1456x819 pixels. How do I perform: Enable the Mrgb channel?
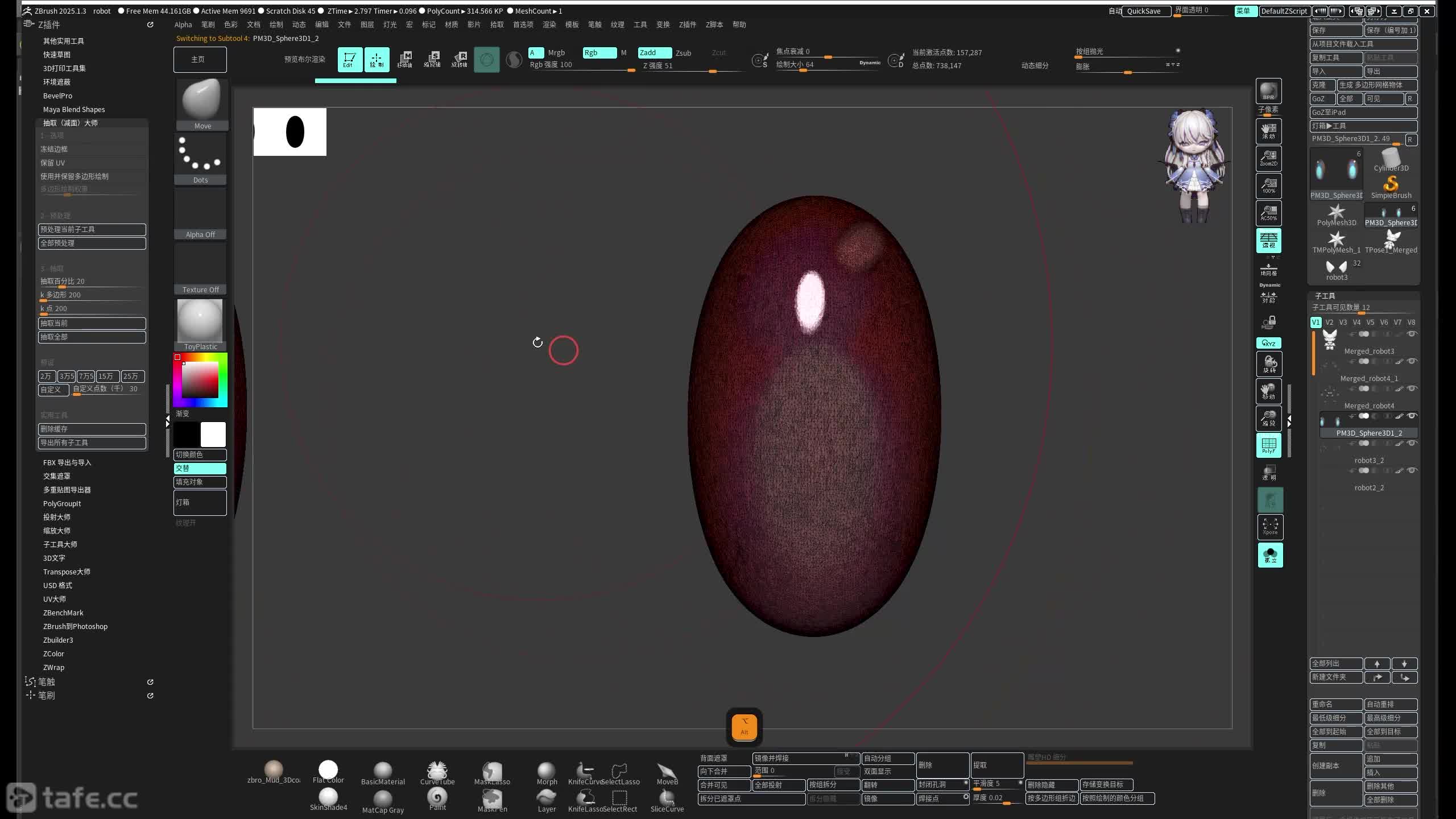tap(556, 53)
